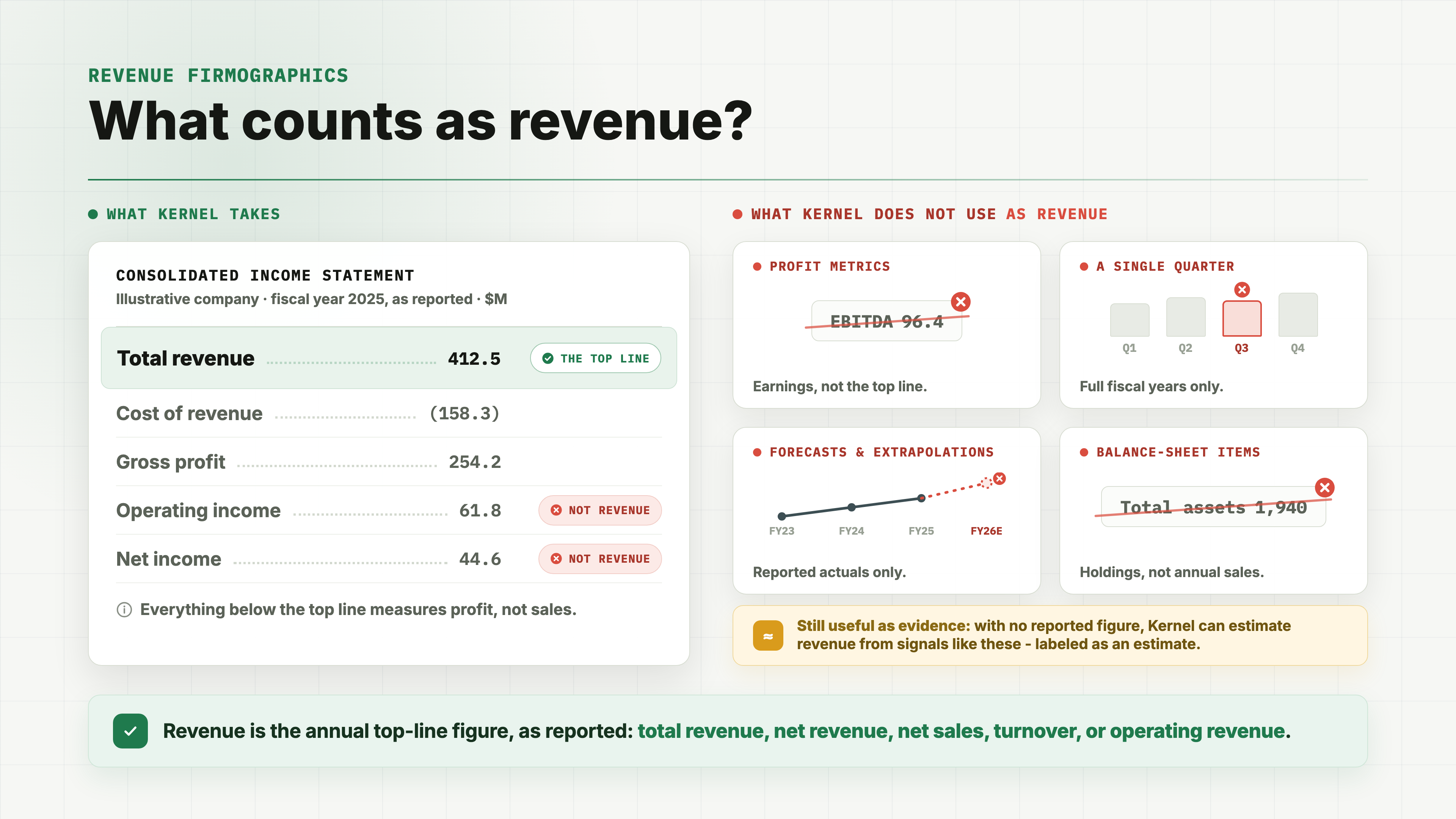Click the highlighted red Q3 bar

[1242, 319]
